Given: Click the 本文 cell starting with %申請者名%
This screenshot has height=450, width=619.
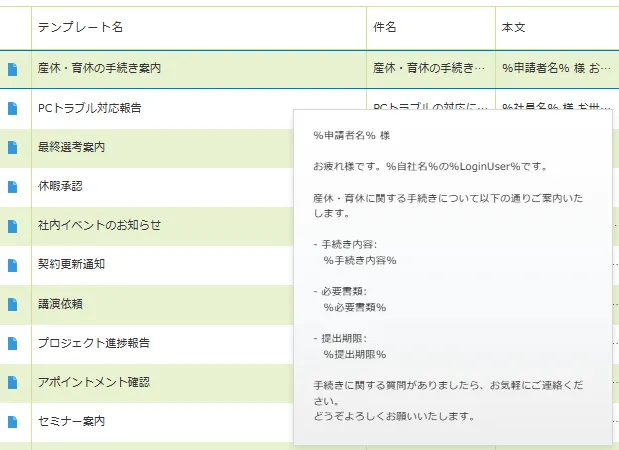Looking at the screenshot, I should tap(556, 69).
